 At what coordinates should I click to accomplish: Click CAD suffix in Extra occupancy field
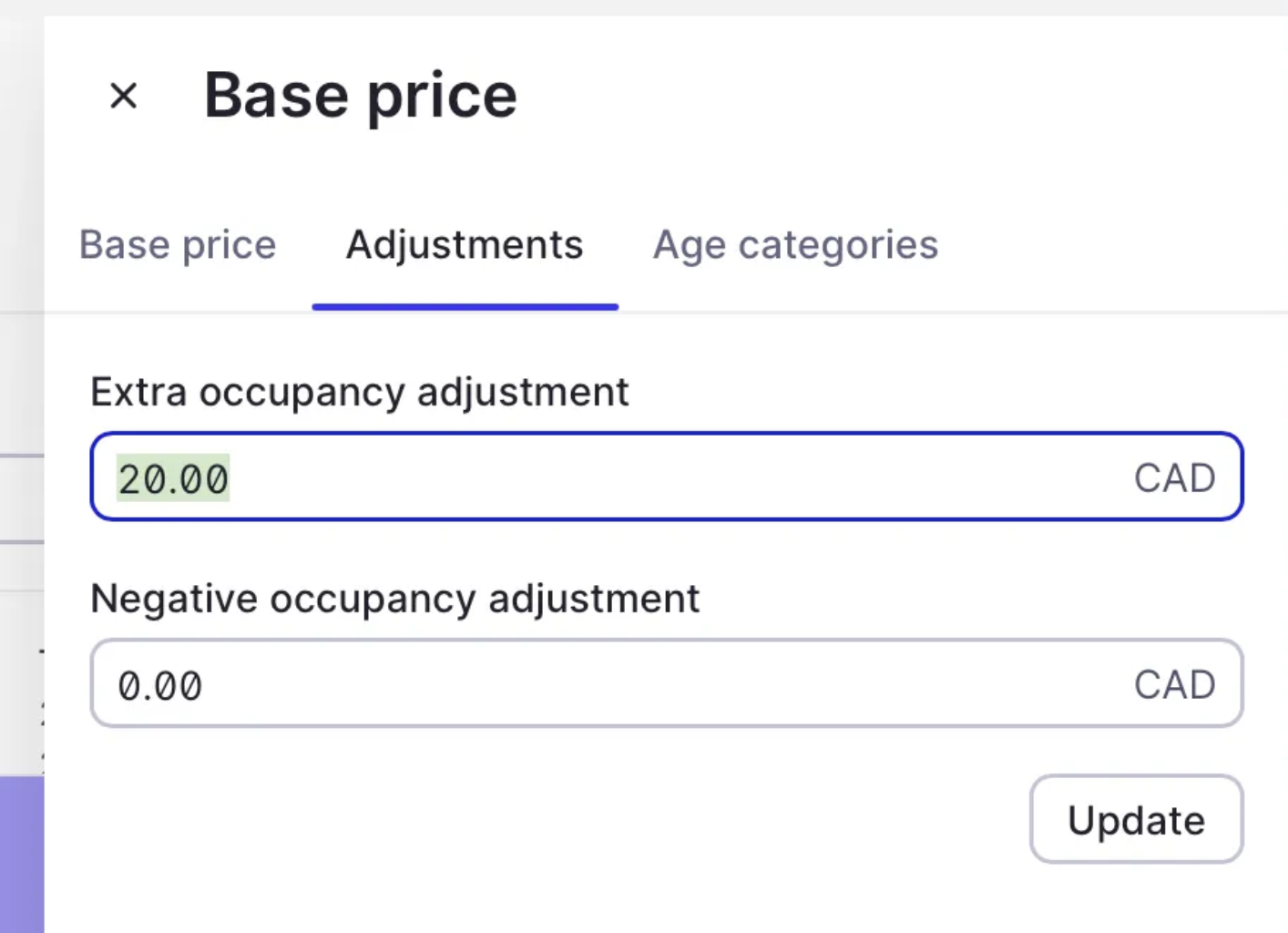1174,478
